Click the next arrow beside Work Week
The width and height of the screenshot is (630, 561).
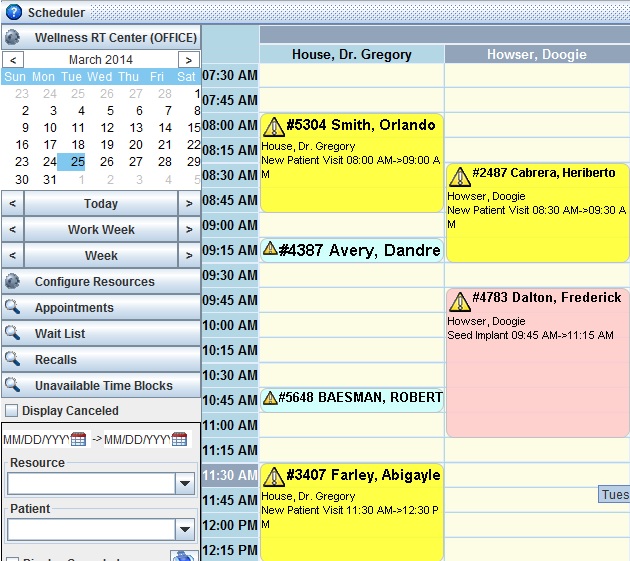(189, 229)
